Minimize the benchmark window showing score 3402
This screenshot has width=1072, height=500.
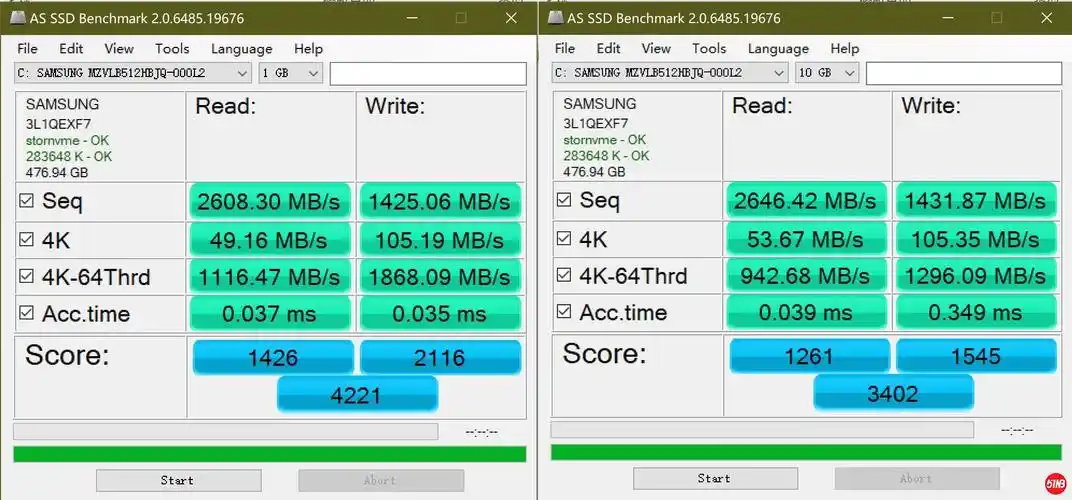[x=941, y=18]
